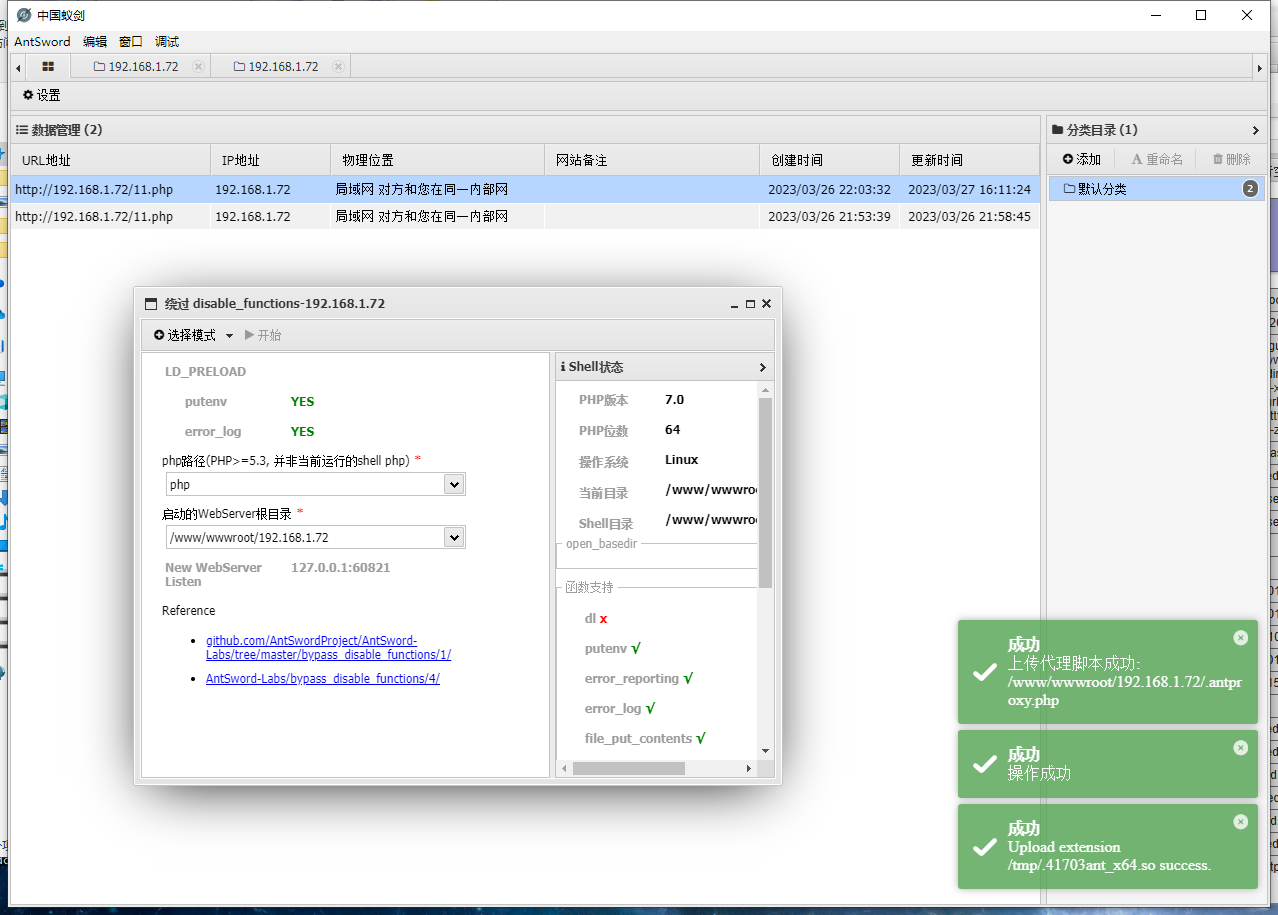Click the 添加 category button
The height and width of the screenshot is (915, 1278).
click(x=1082, y=159)
